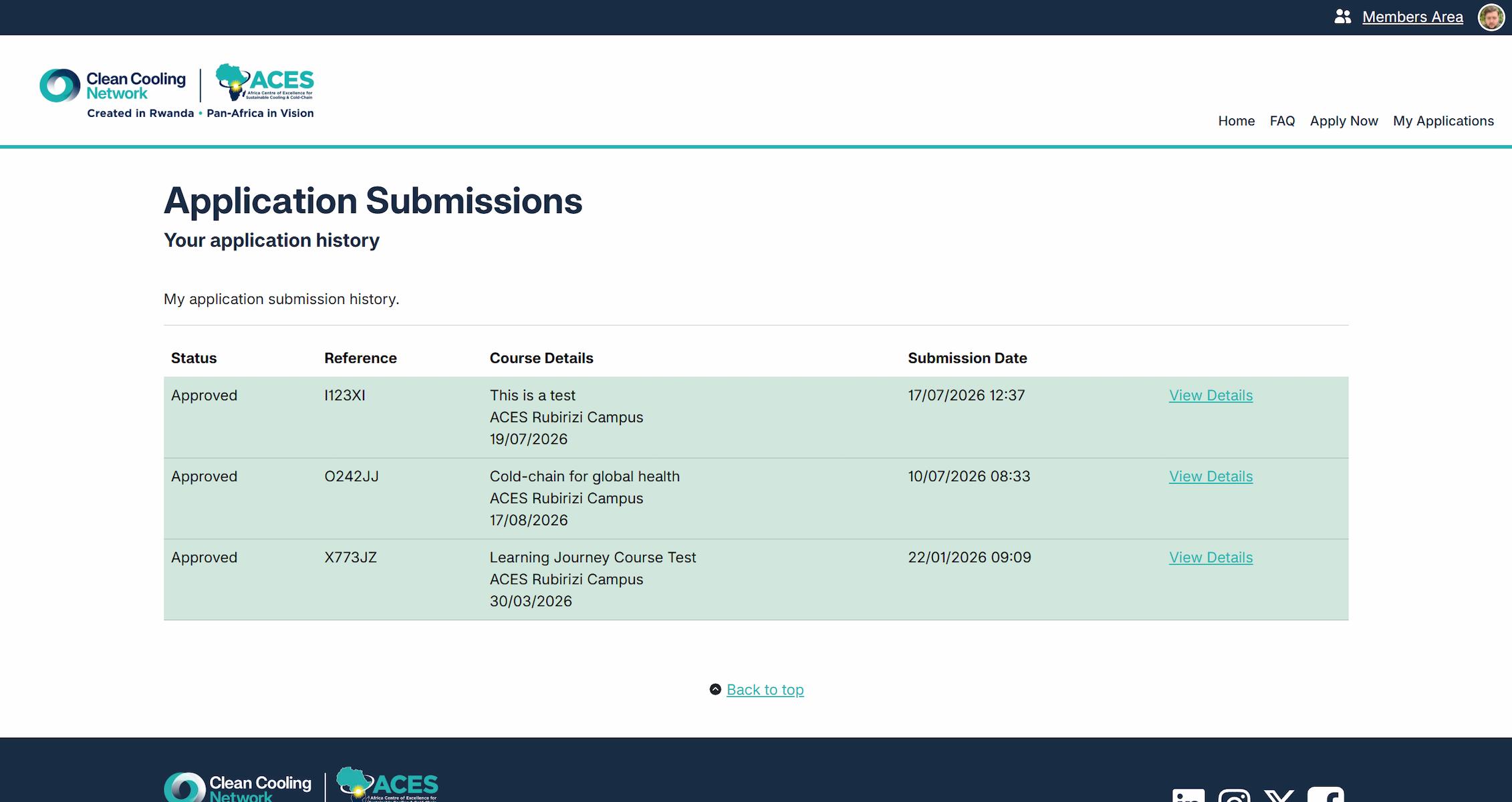Open My Applications navigation item

(1443, 121)
